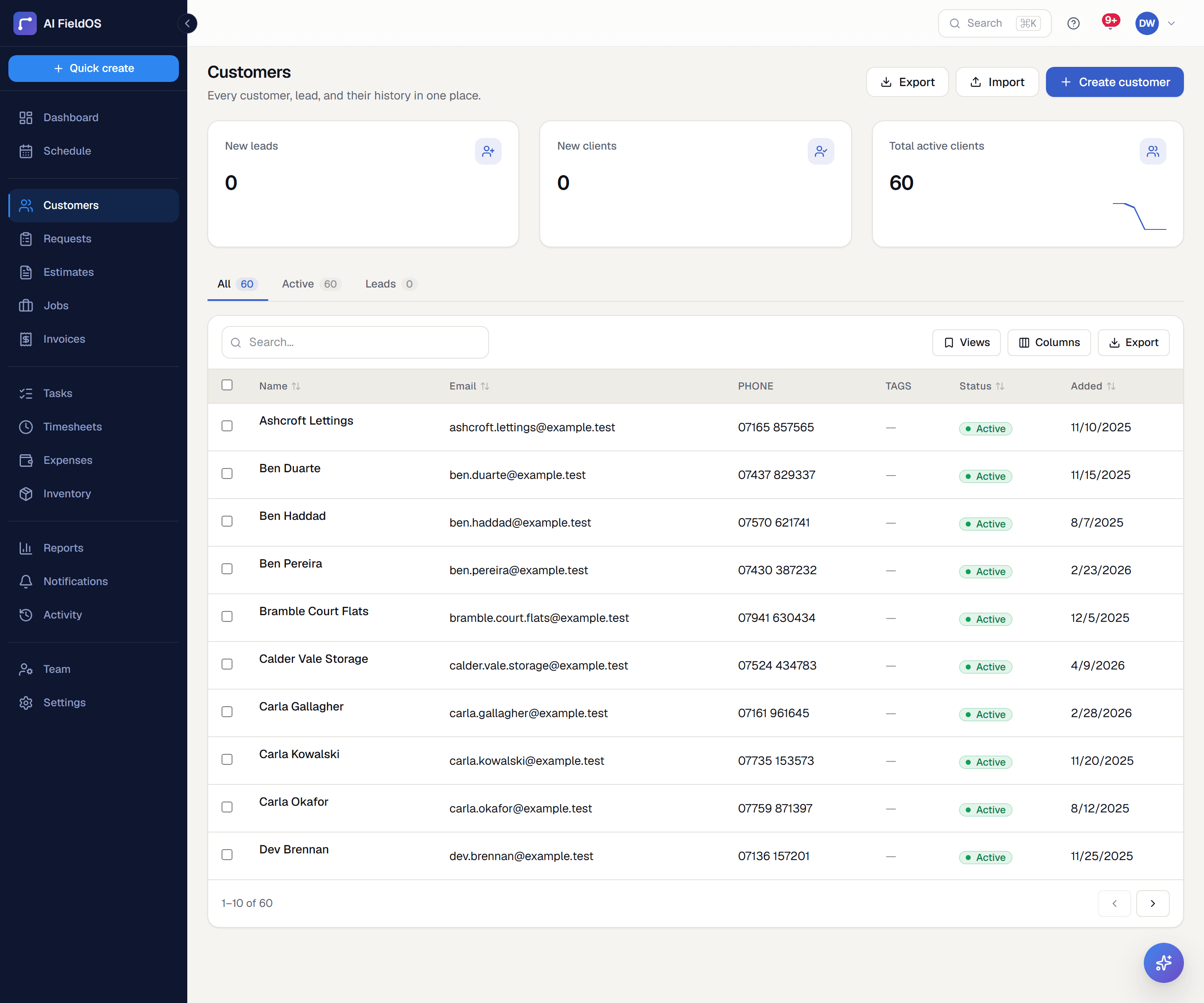The height and width of the screenshot is (1003, 1204).
Task: Focus the customers table Search field
Action: click(355, 343)
